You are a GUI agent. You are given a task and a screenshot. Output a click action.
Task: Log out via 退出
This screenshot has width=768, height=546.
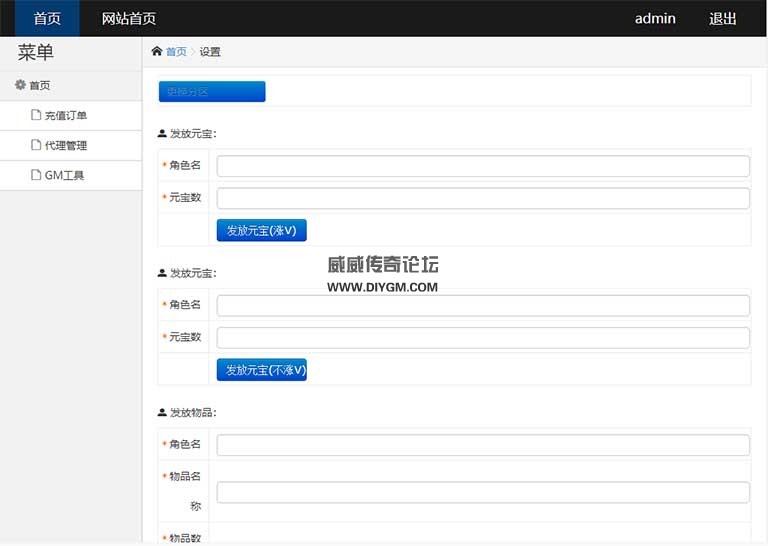click(722, 19)
